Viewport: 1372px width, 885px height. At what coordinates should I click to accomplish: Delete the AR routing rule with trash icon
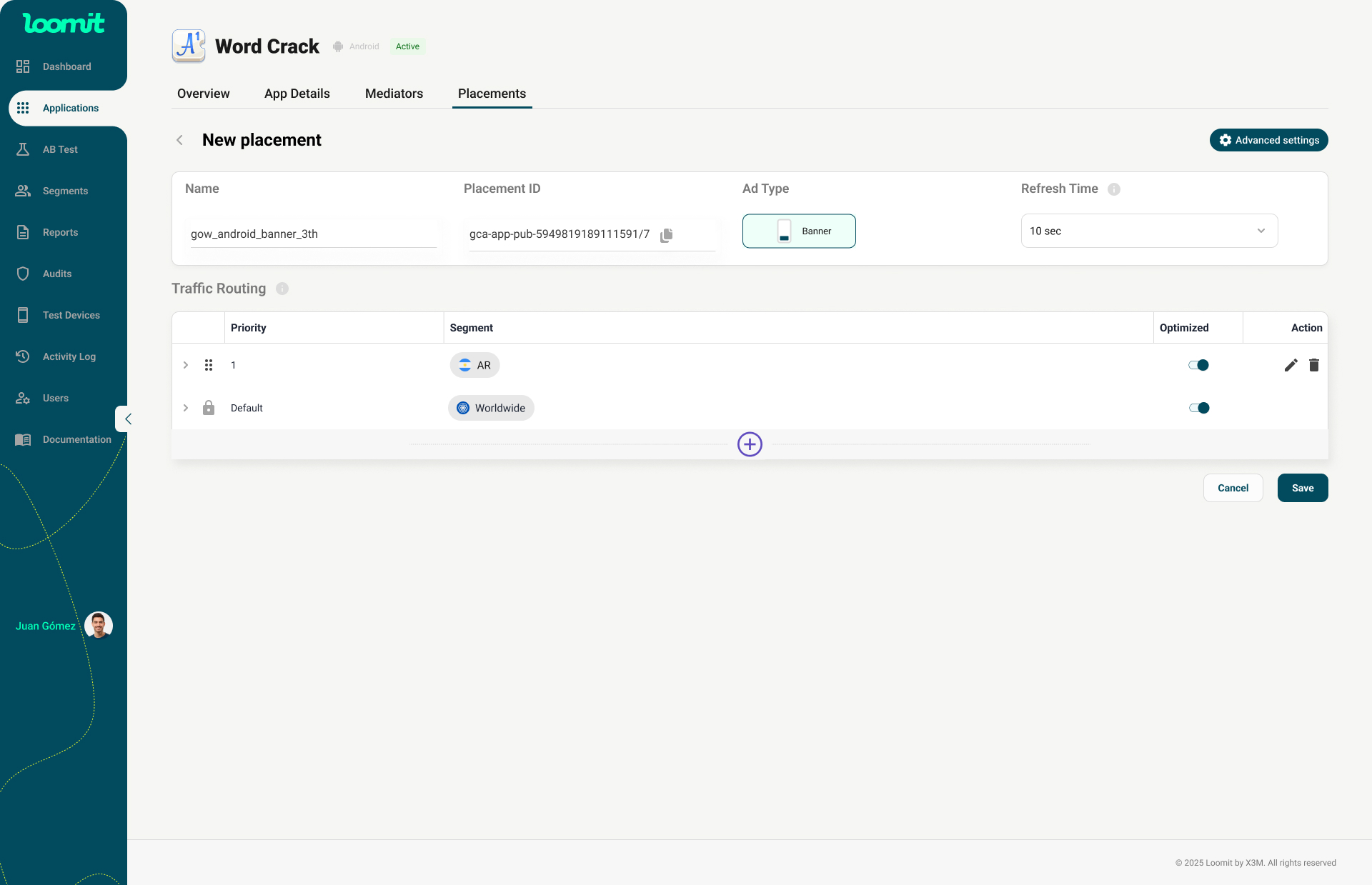[x=1313, y=365]
